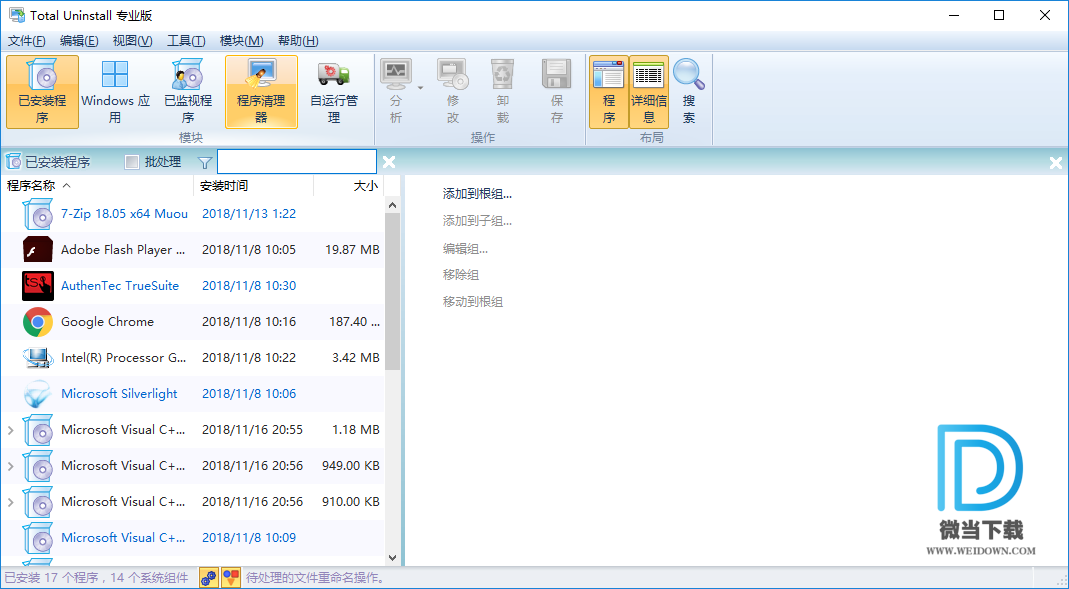Choose 添加到根组... option

click(477, 194)
